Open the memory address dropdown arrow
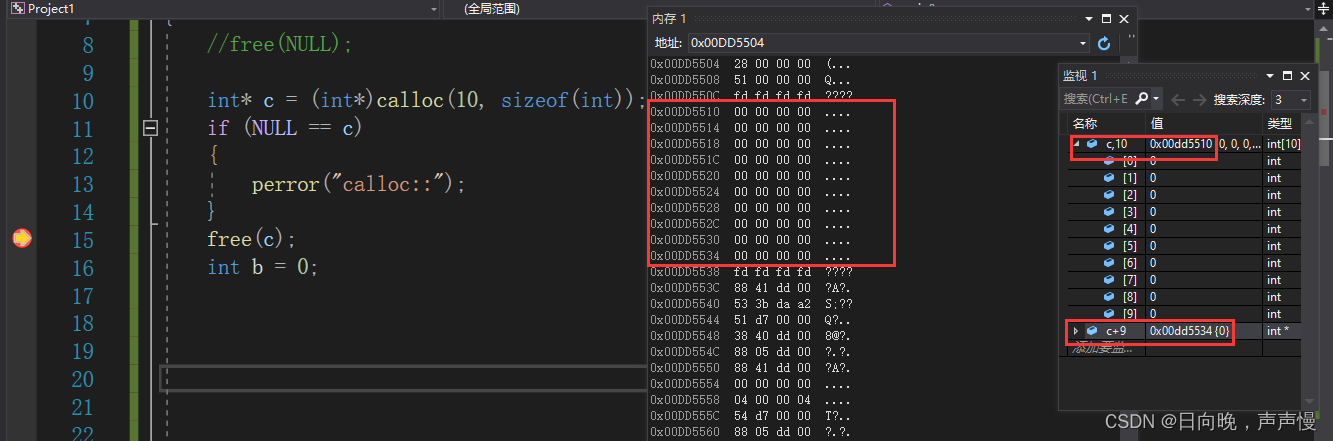 [x=1083, y=43]
